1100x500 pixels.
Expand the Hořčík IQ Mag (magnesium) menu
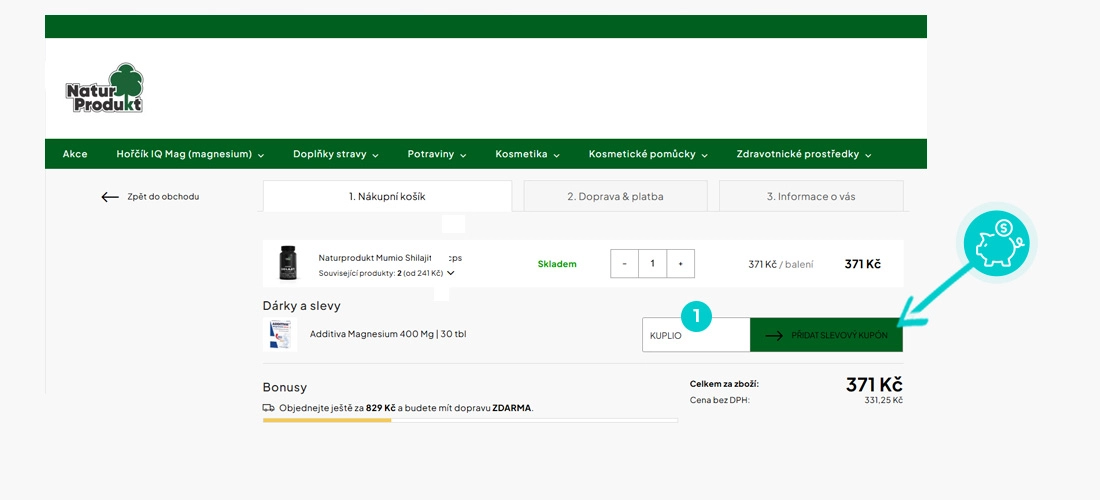click(190, 154)
